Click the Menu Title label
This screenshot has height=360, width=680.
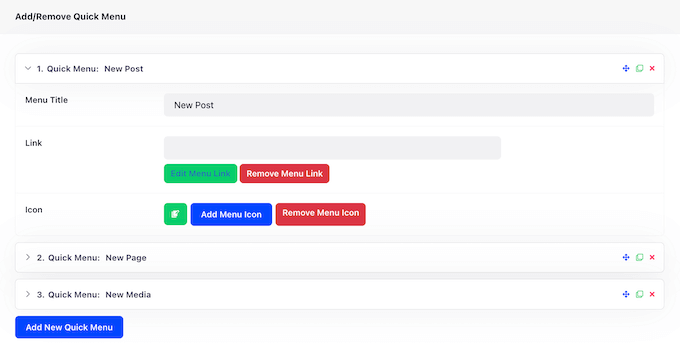[46, 100]
